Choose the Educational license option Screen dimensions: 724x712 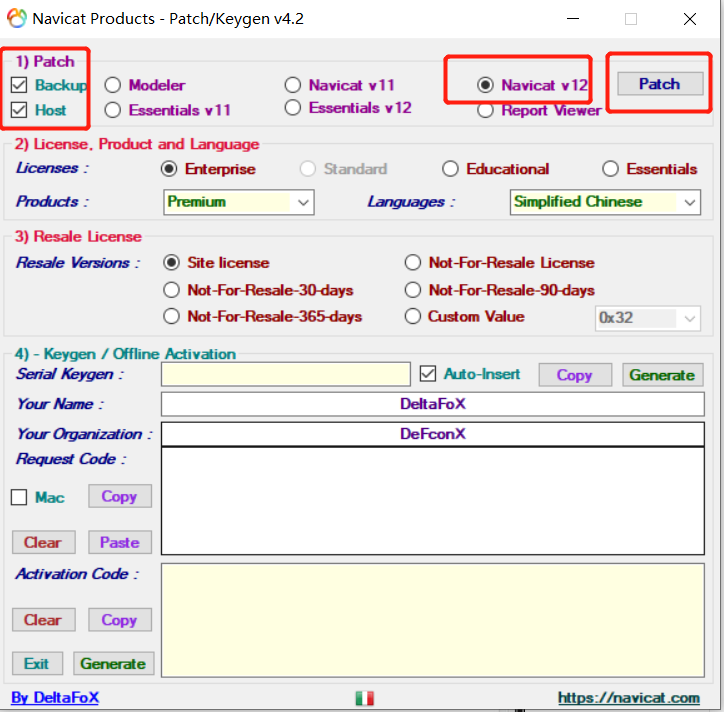450,169
